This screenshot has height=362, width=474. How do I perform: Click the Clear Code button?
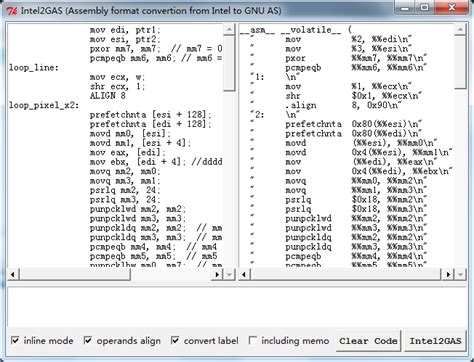pyautogui.click(x=368, y=341)
